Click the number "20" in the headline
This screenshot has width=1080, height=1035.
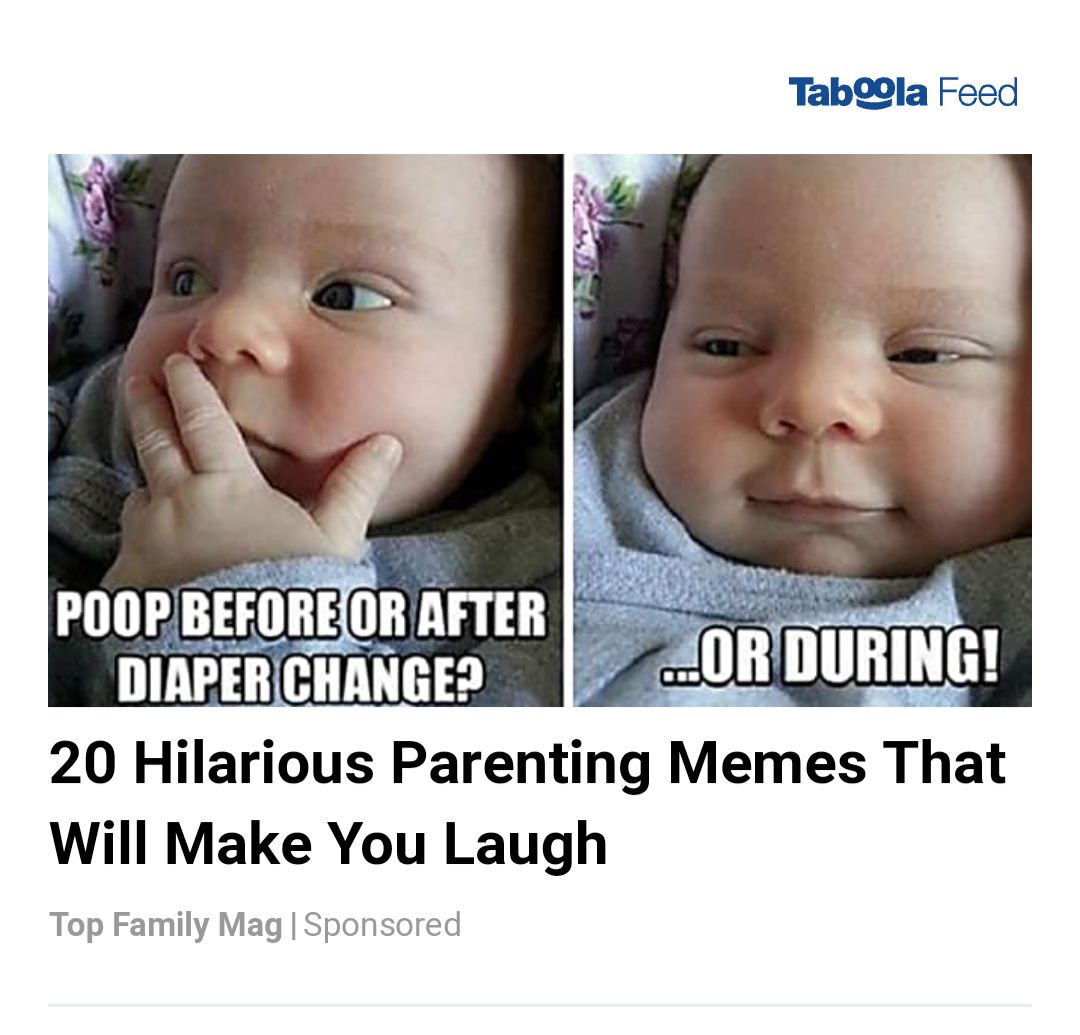point(83,764)
